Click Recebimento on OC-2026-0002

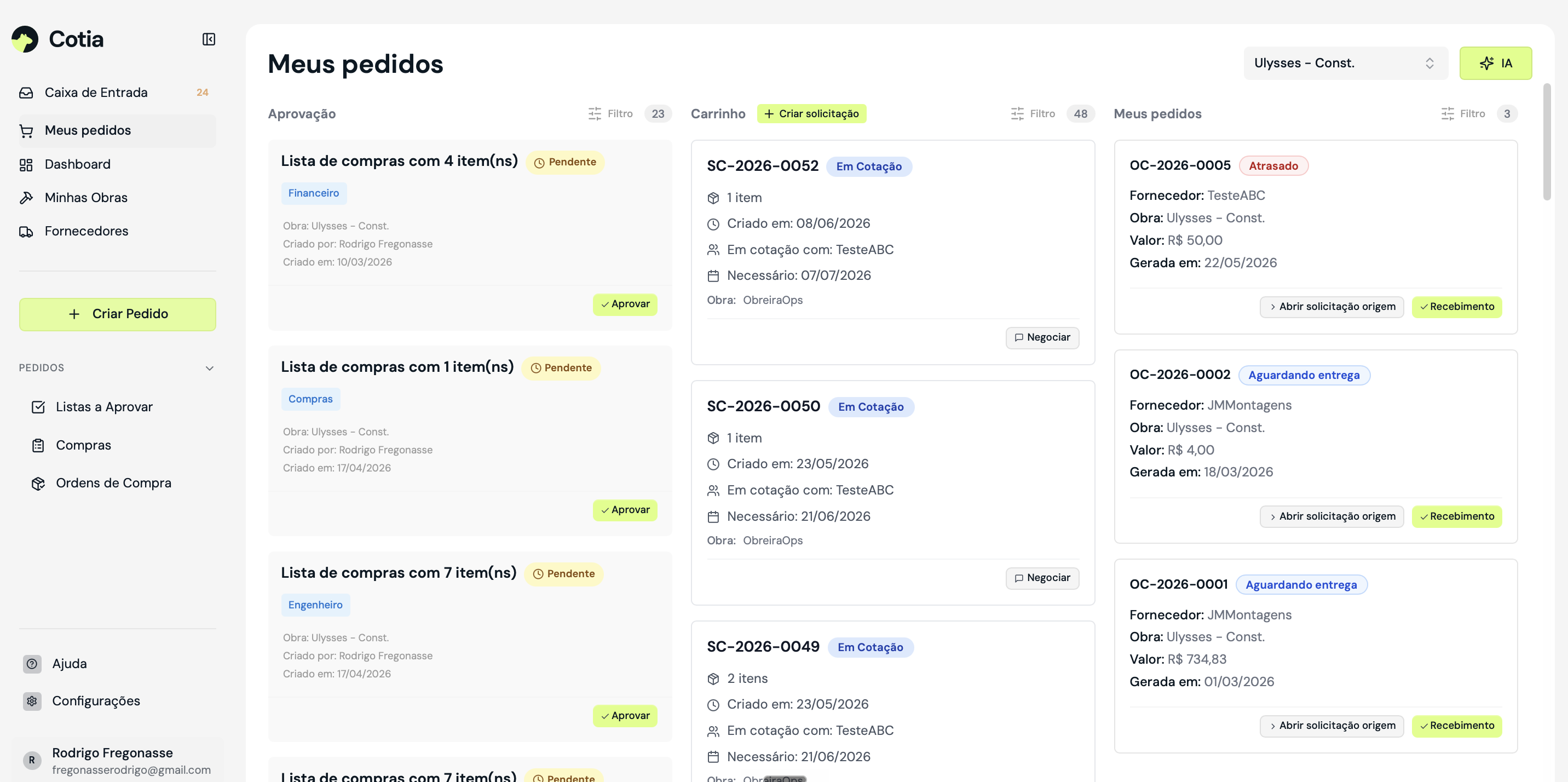[1457, 517]
